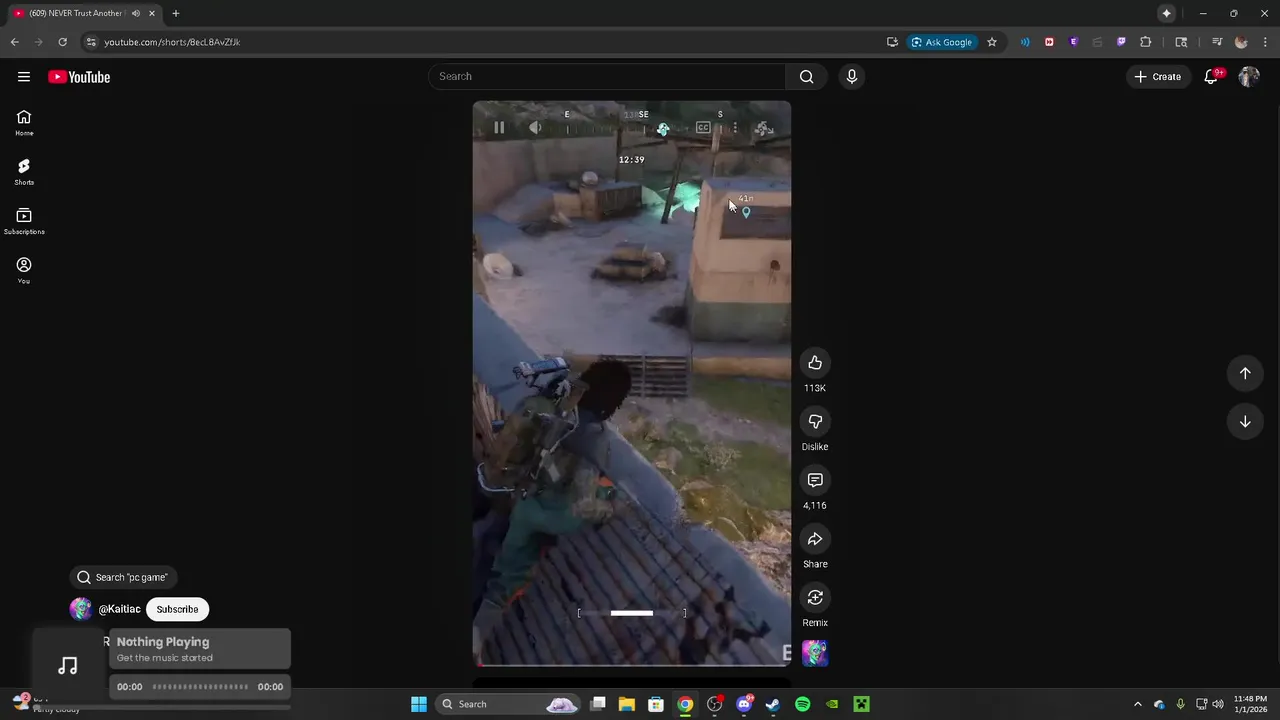Open YouTube notifications bell
The image size is (1280, 720).
pos(1211,77)
